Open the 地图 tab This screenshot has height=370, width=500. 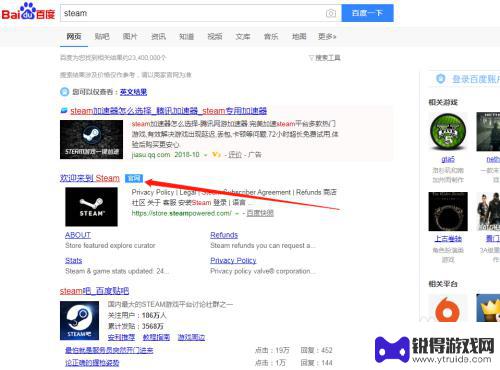[299, 36]
